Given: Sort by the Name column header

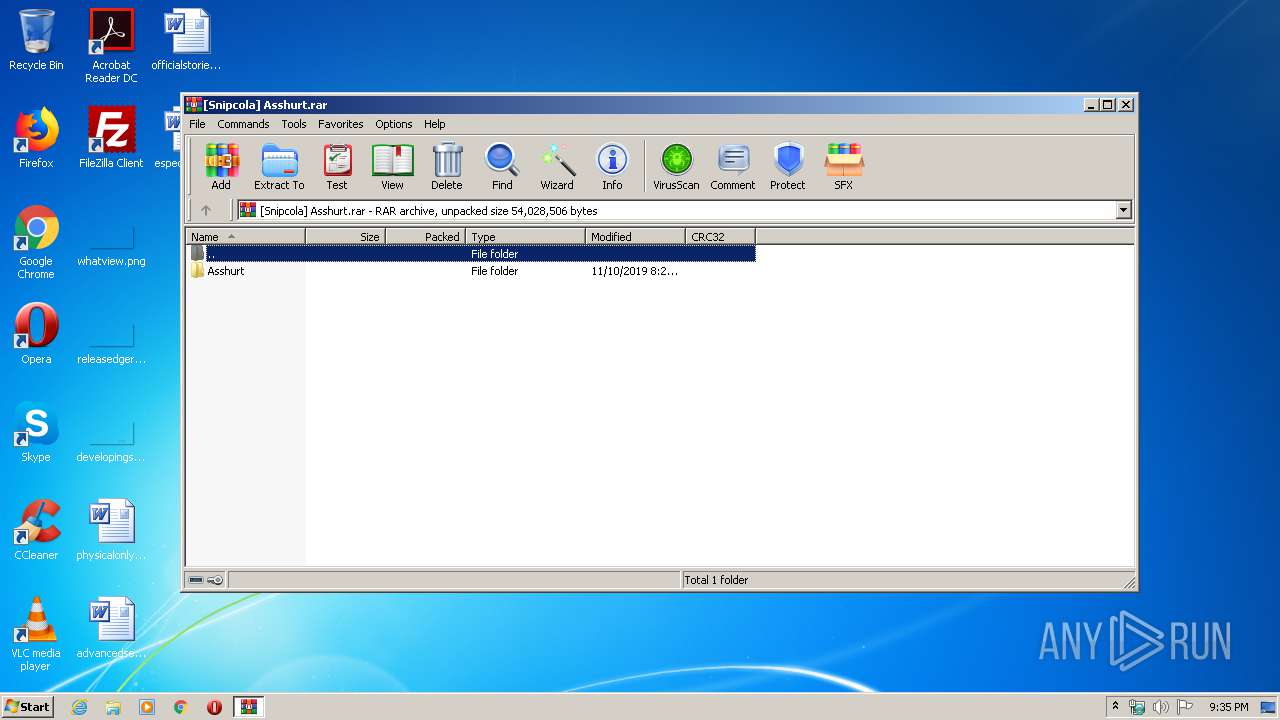Looking at the screenshot, I should click(246, 237).
